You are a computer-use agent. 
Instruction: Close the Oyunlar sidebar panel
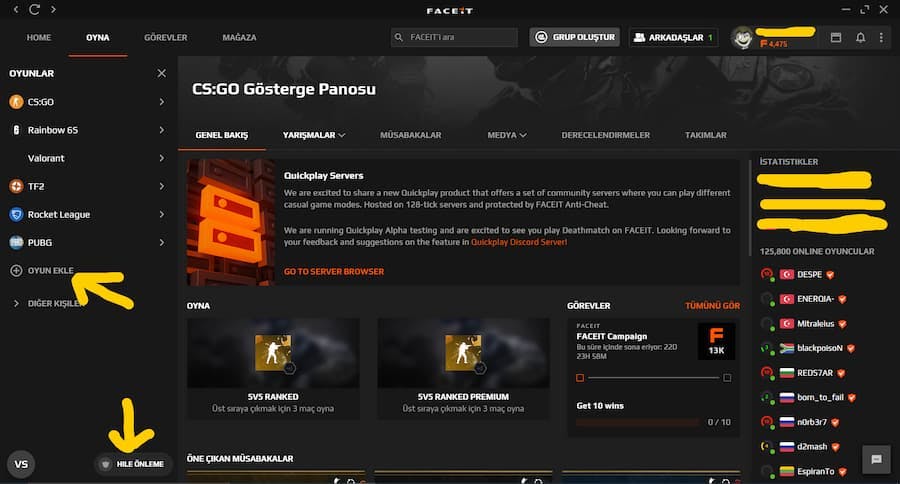tap(161, 73)
